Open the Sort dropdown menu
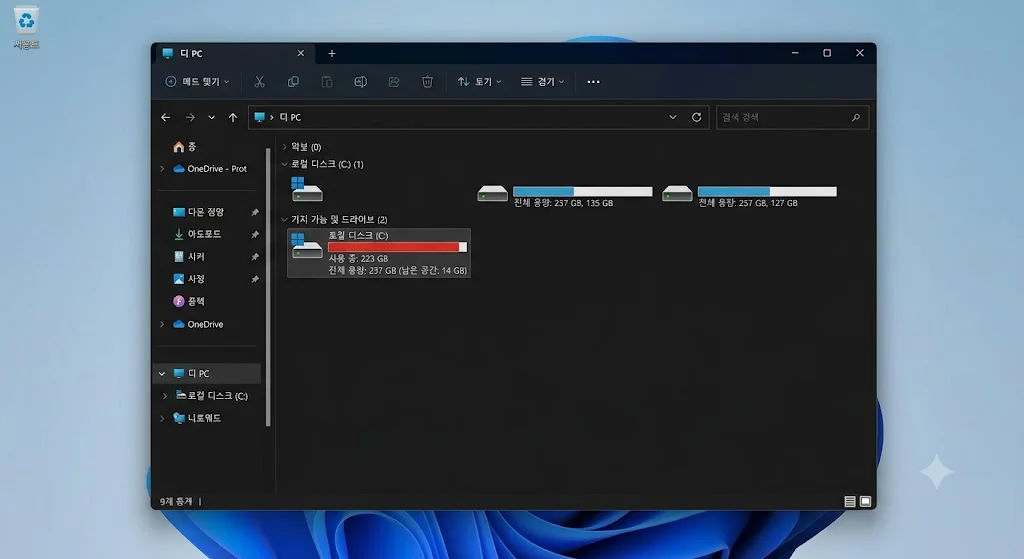Viewport: 1024px width, 559px height. coord(479,82)
